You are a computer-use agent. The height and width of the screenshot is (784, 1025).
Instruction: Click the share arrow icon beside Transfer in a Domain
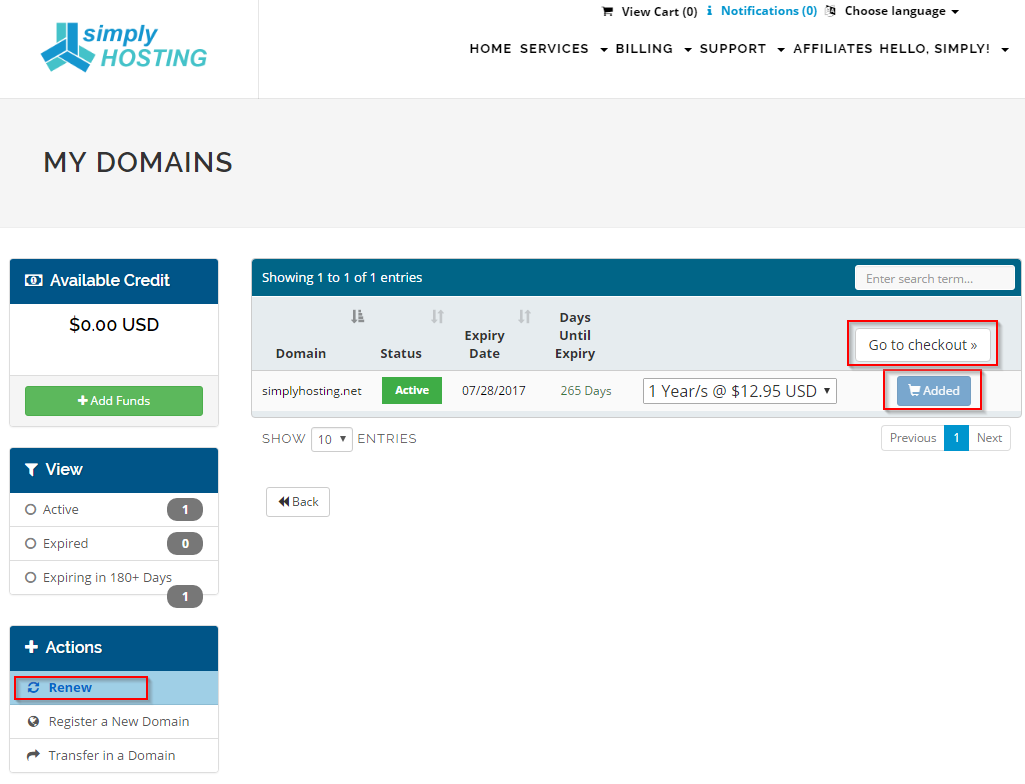point(33,755)
